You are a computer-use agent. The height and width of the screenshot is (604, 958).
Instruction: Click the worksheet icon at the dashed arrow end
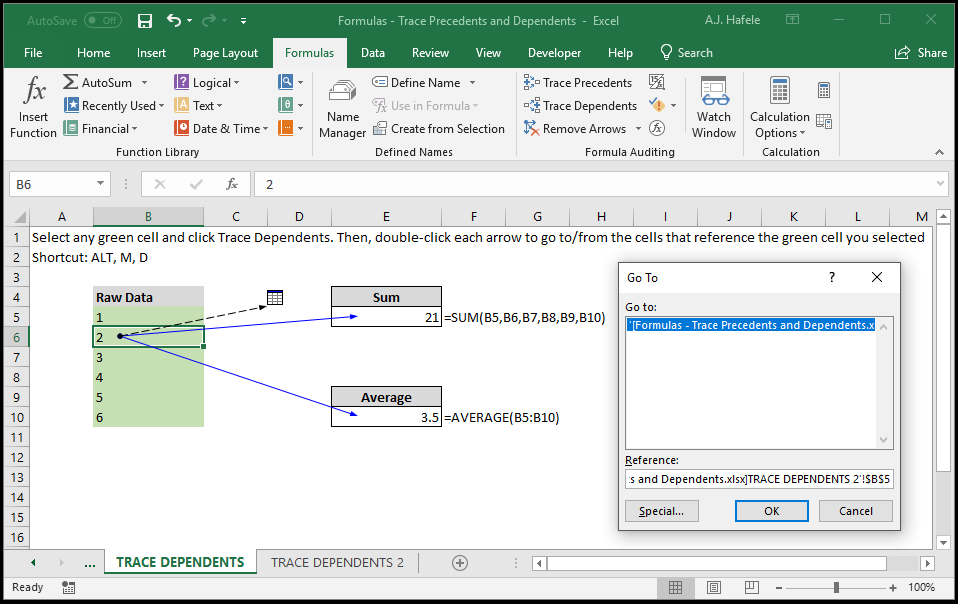[275, 297]
